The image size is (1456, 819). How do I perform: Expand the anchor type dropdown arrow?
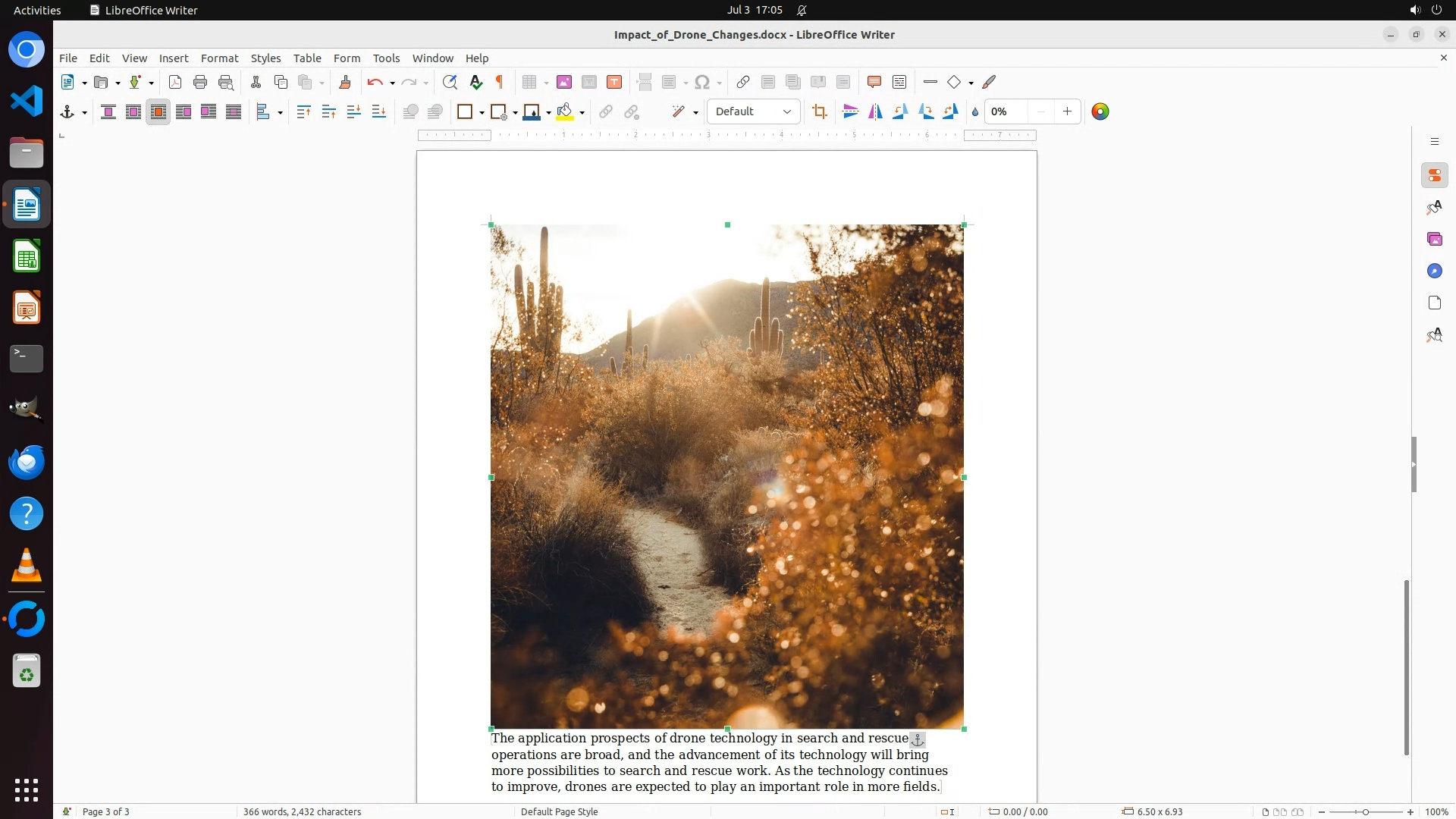pos(84,112)
